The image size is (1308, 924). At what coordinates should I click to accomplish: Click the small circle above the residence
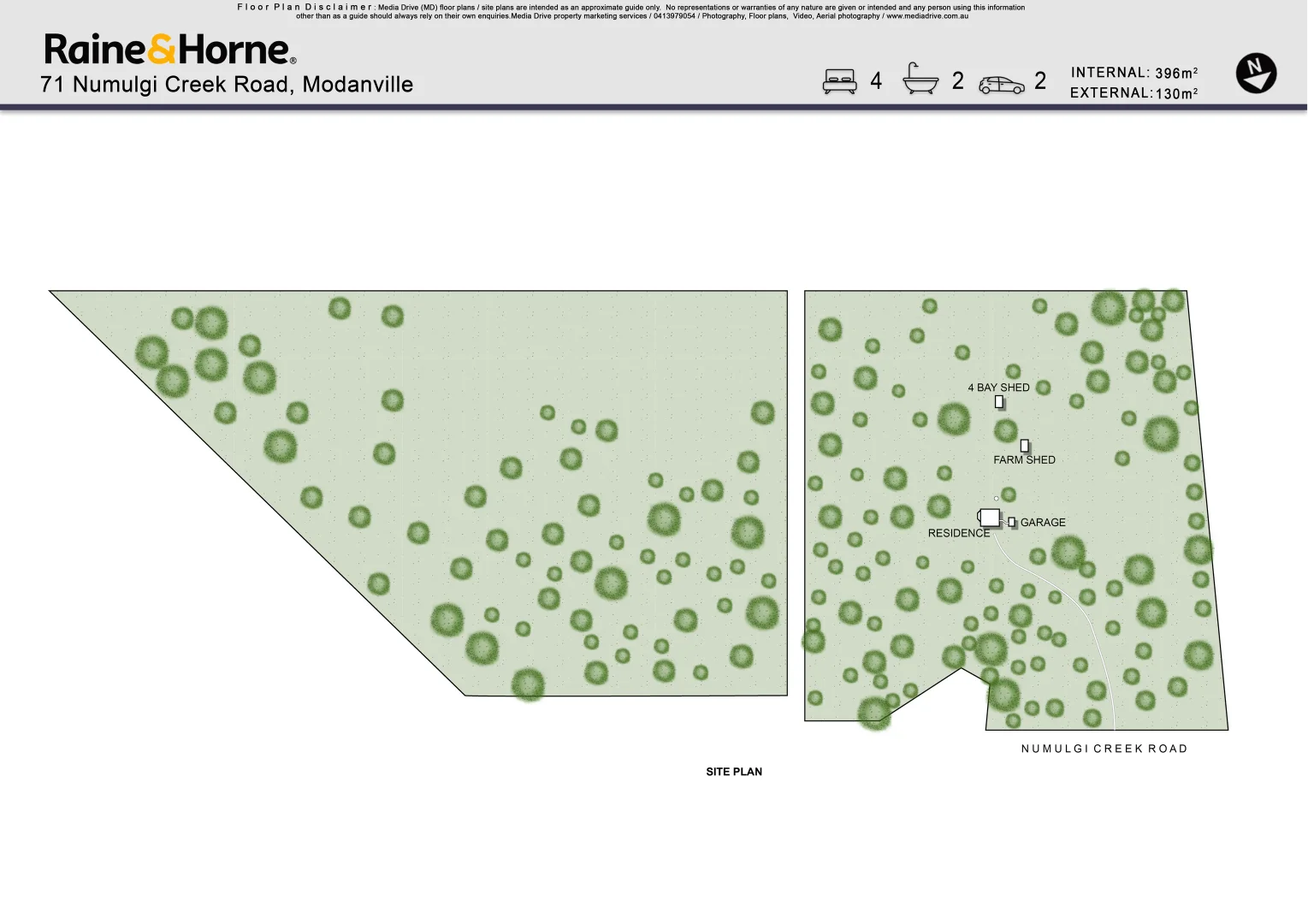pos(996,499)
